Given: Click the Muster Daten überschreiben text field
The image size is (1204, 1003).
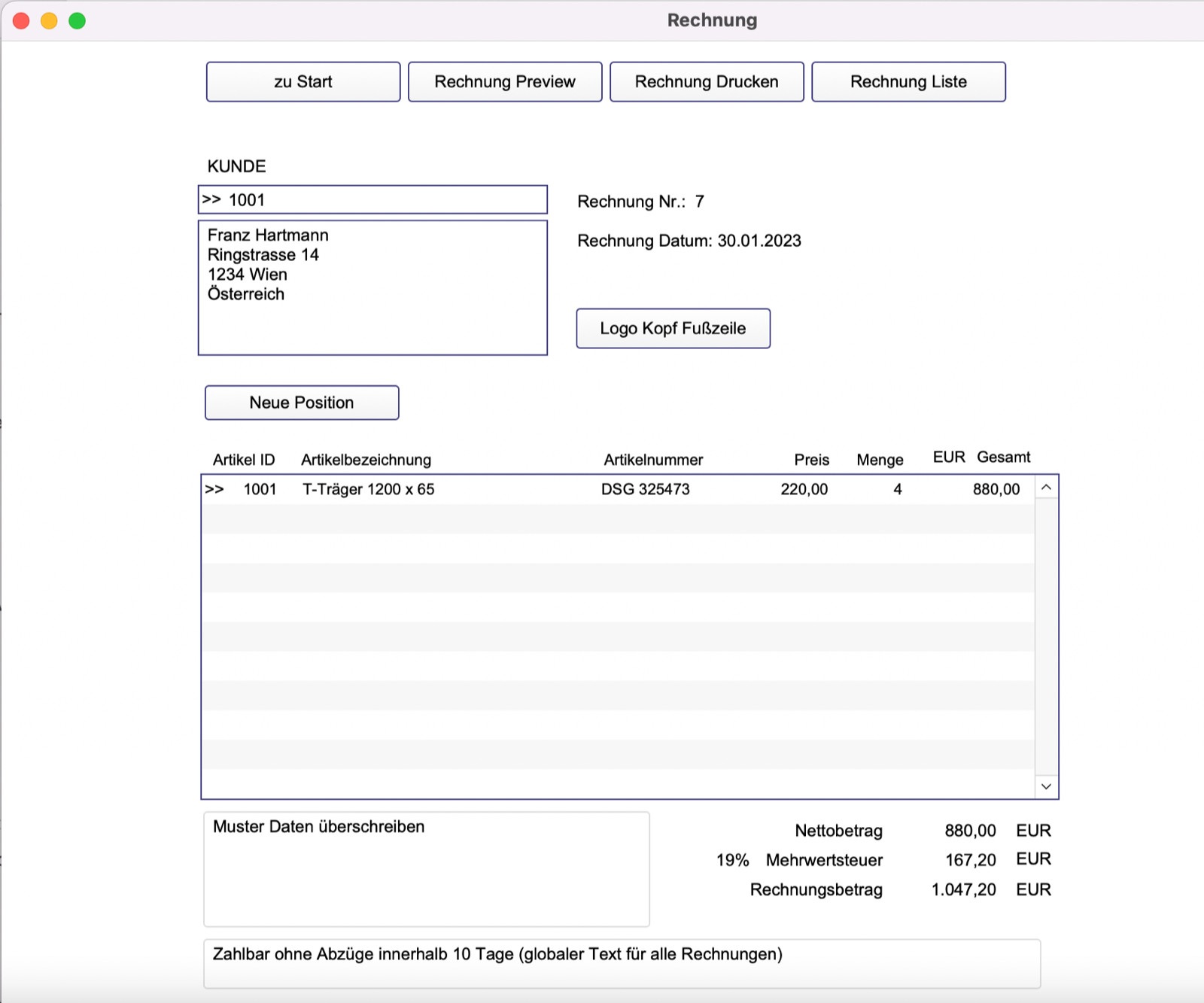Looking at the screenshot, I should [x=427, y=869].
